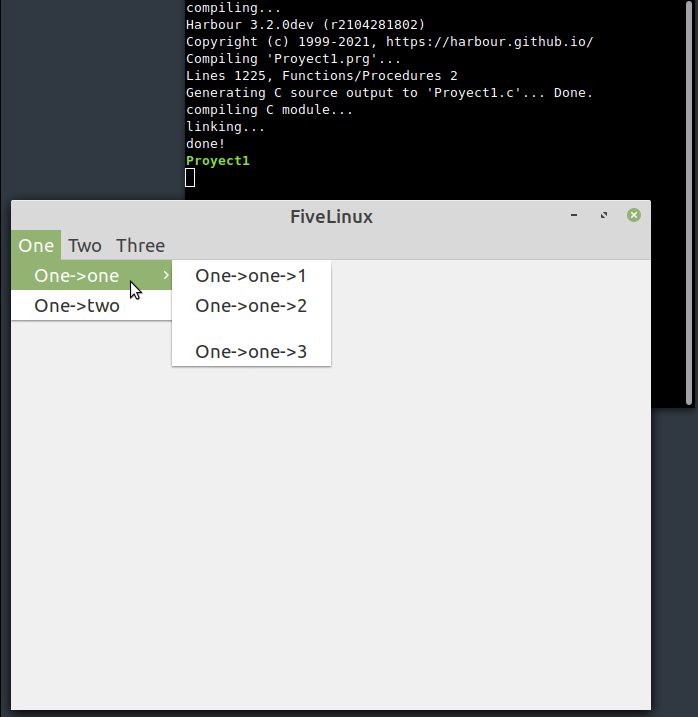Click "Compiling 'Proyect1.prg'..." terminal line
The height and width of the screenshot is (717, 698).
pyautogui.click(x=293, y=59)
